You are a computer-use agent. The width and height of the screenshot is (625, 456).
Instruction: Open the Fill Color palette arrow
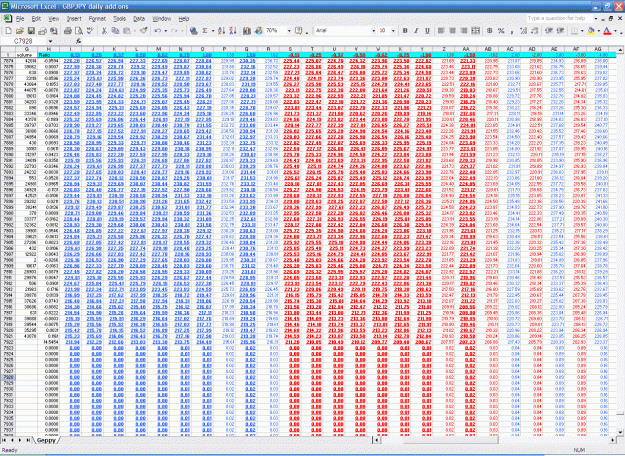599,31
